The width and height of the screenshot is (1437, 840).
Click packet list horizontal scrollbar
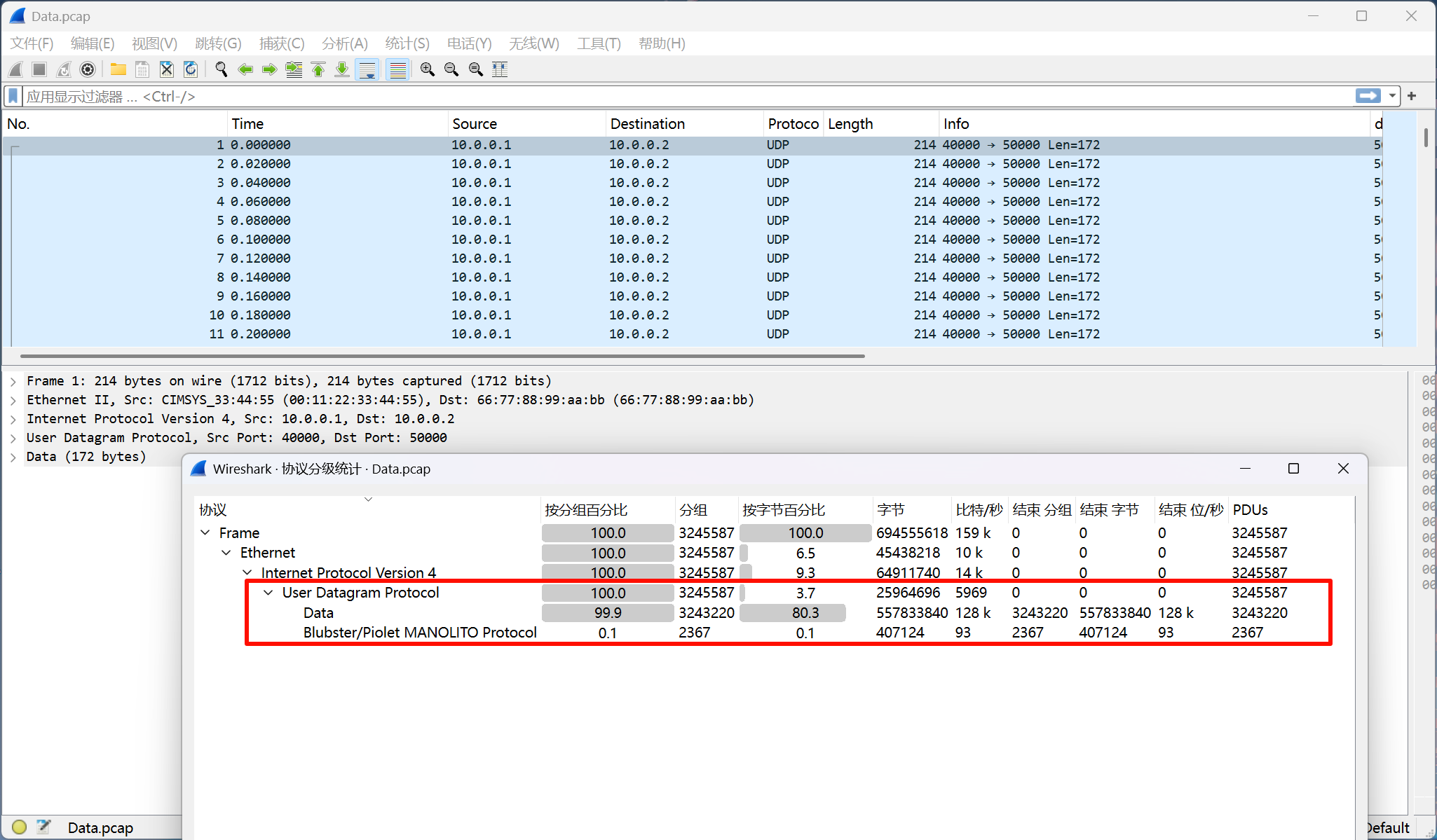click(x=442, y=356)
